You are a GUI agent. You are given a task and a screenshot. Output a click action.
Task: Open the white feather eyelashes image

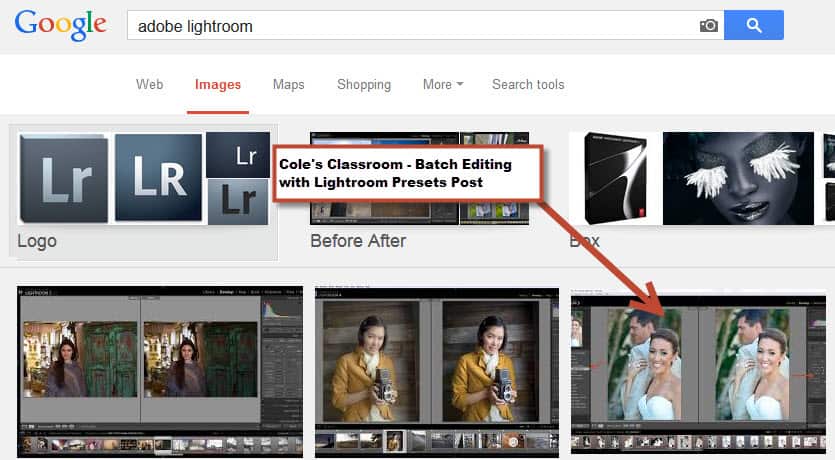(739, 178)
